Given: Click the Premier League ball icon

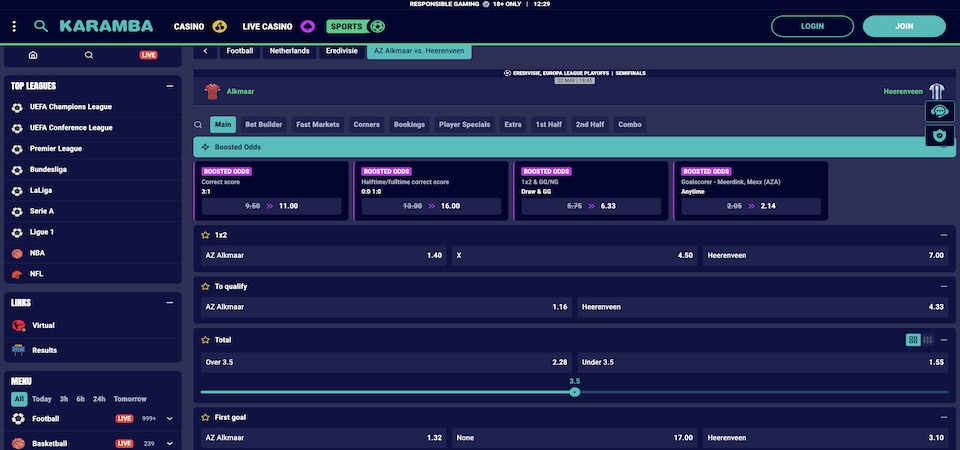Looking at the screenshot, I should tap(17, 149).
